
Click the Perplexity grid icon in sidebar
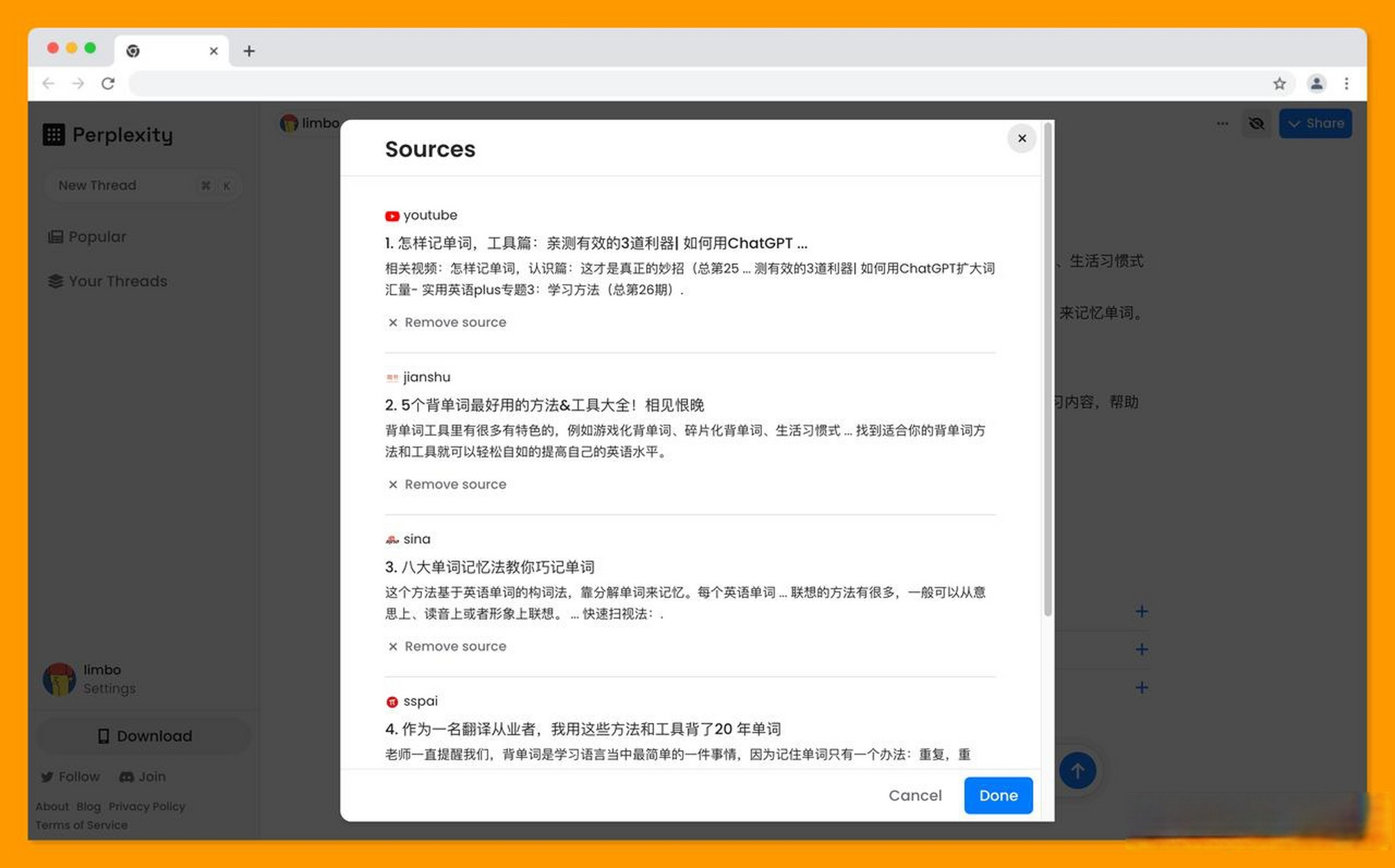53,133
